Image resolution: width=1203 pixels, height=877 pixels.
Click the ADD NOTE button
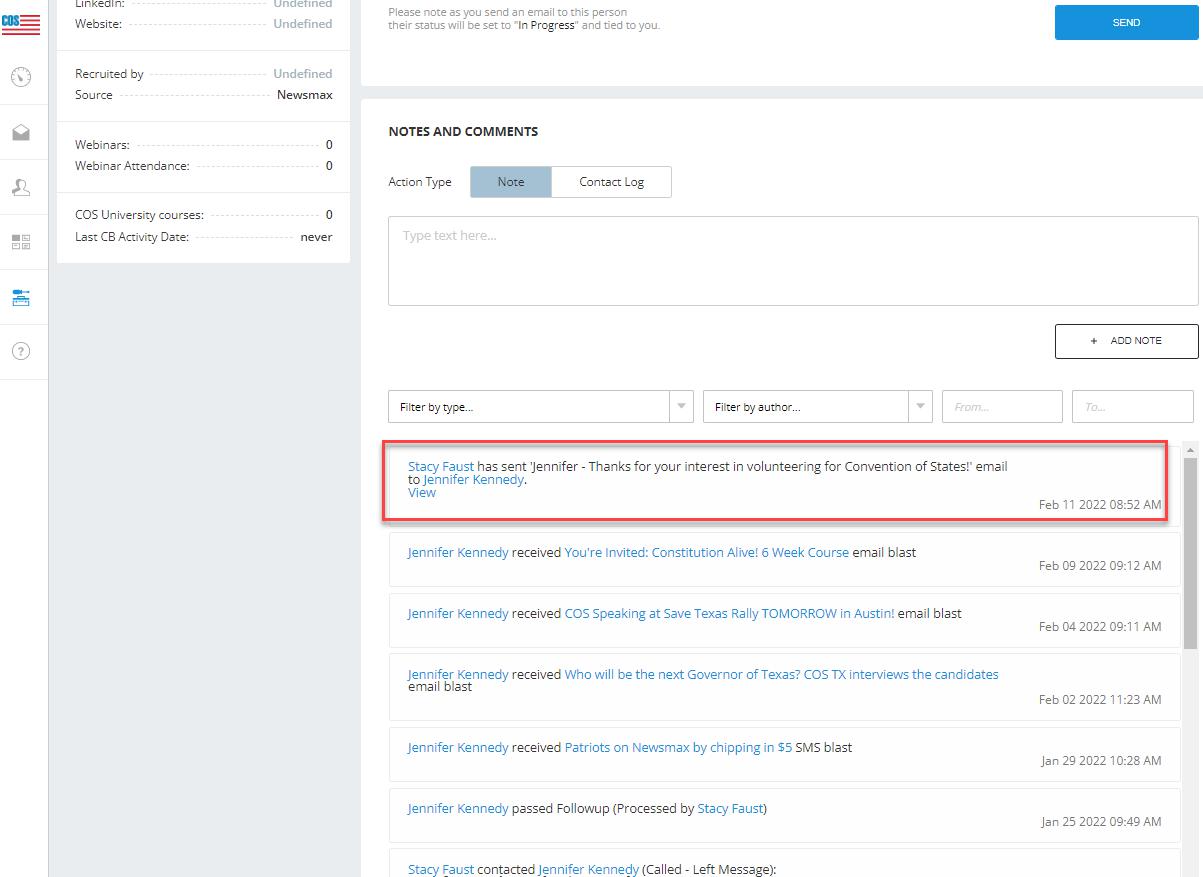[1126, 341]
